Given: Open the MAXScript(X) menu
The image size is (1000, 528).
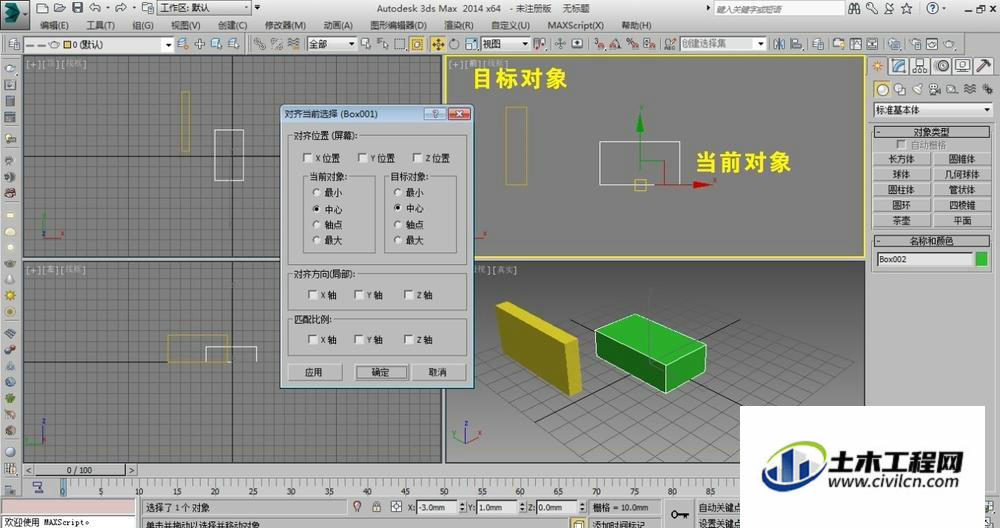Looking at the screenshot, I should (x=575, y=26).
